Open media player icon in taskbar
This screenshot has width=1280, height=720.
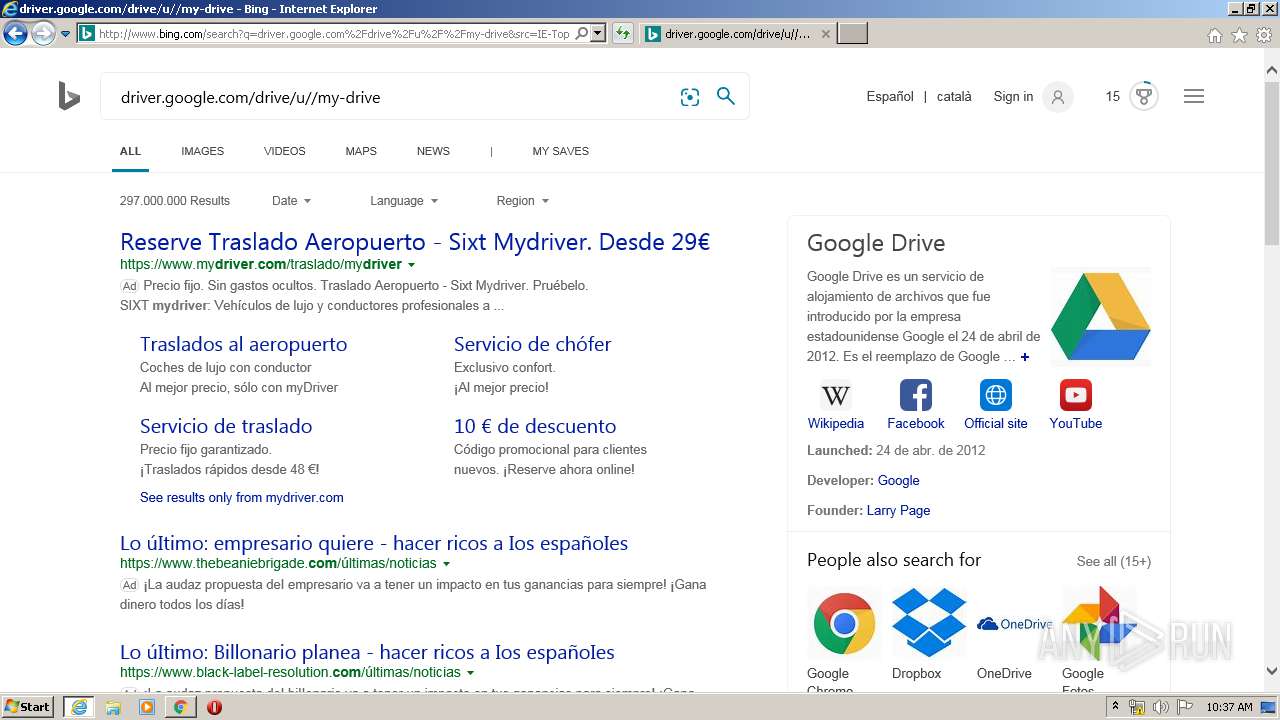147,707
